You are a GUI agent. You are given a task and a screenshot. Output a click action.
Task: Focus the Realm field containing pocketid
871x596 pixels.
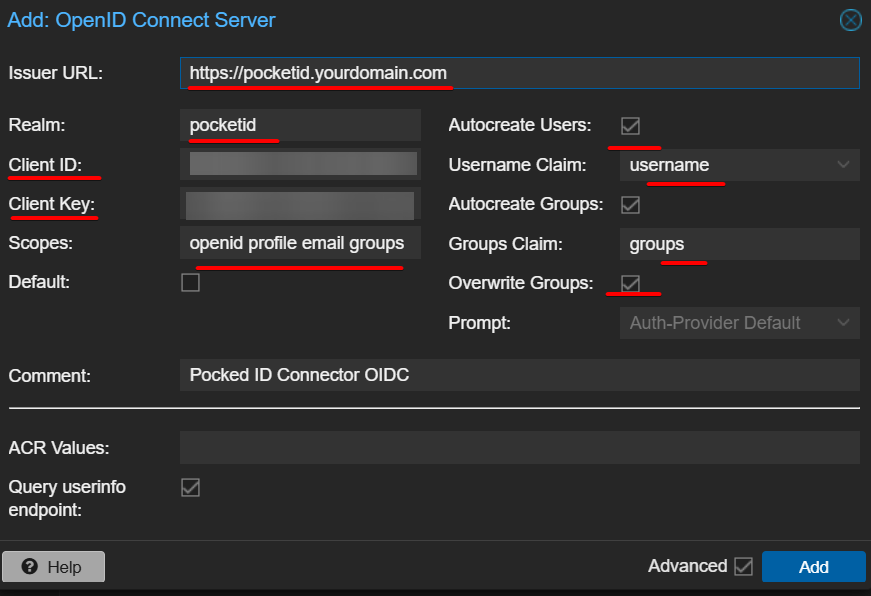pyautogui.click(x=300, y=125)
